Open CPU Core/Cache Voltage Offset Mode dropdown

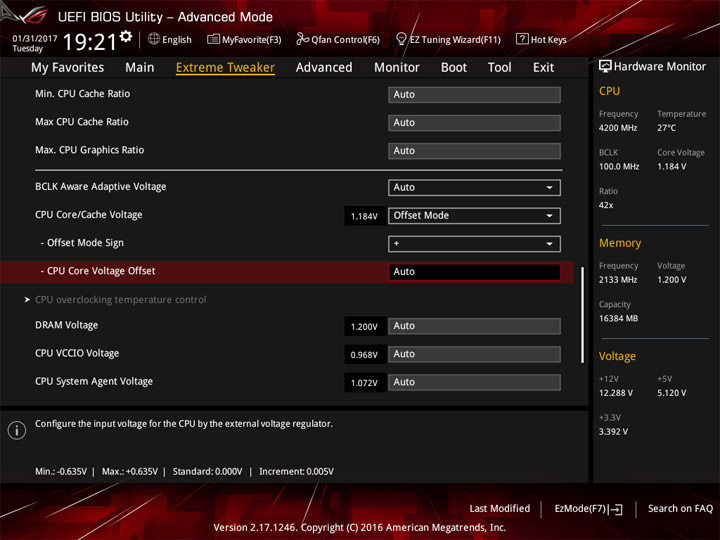tap(474, 215)
